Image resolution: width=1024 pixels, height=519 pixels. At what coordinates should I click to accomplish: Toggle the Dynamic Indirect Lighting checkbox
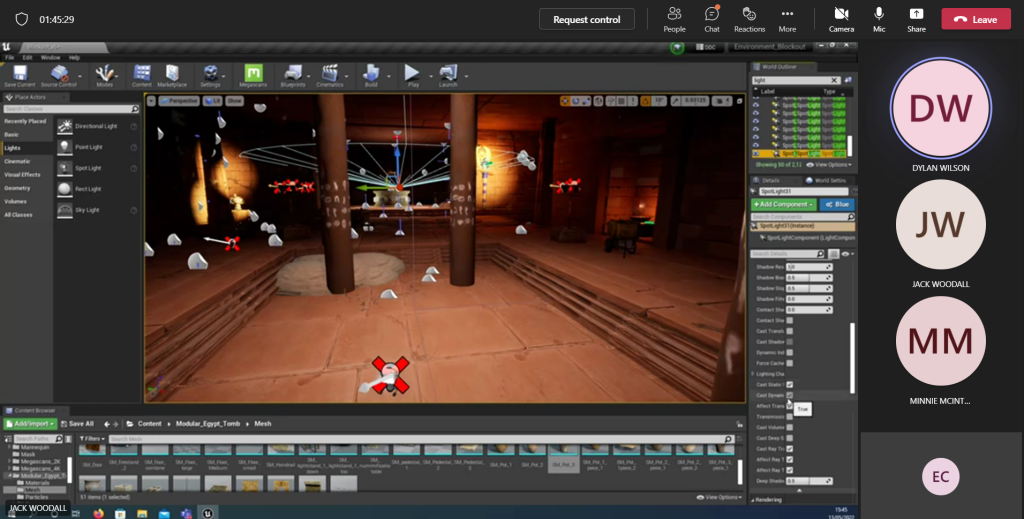coord(790,353)
